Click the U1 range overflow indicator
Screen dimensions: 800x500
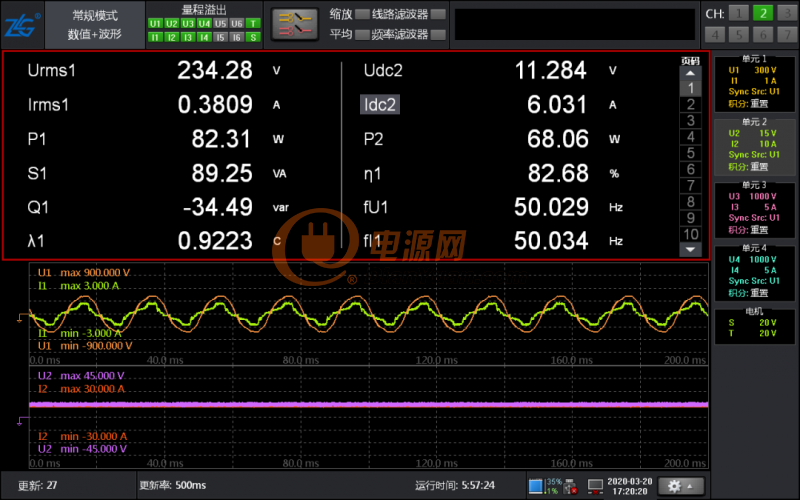(x=155, y=23)
